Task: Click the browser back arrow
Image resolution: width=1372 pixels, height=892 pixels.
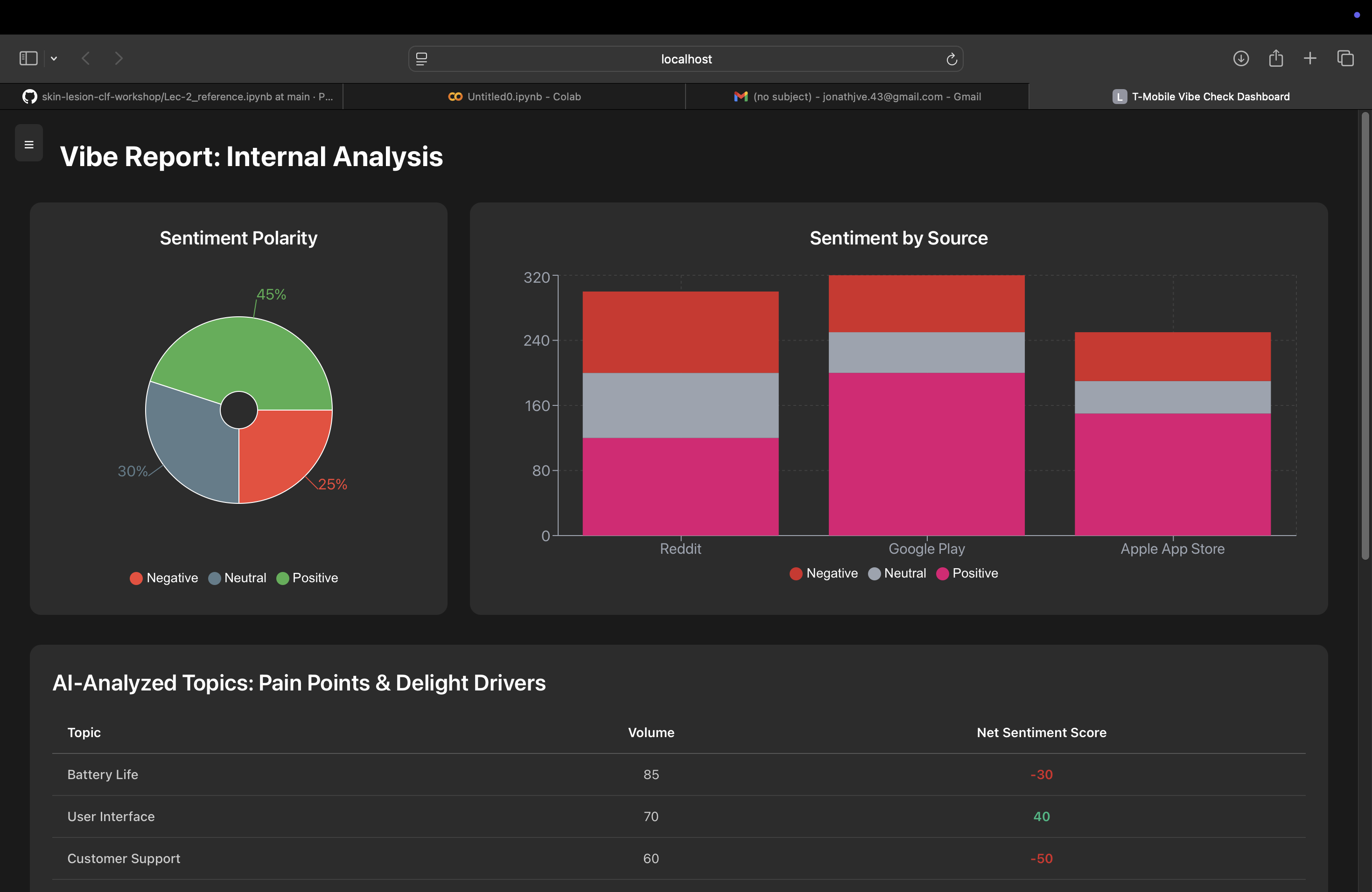Action: coord(86,58)
